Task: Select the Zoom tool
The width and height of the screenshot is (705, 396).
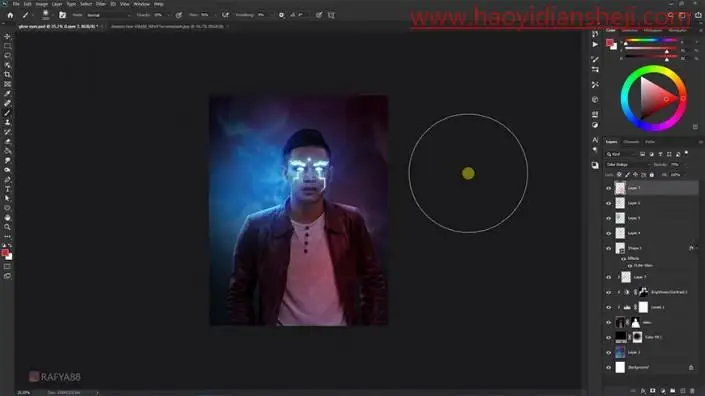Action: tap(7, 227)
